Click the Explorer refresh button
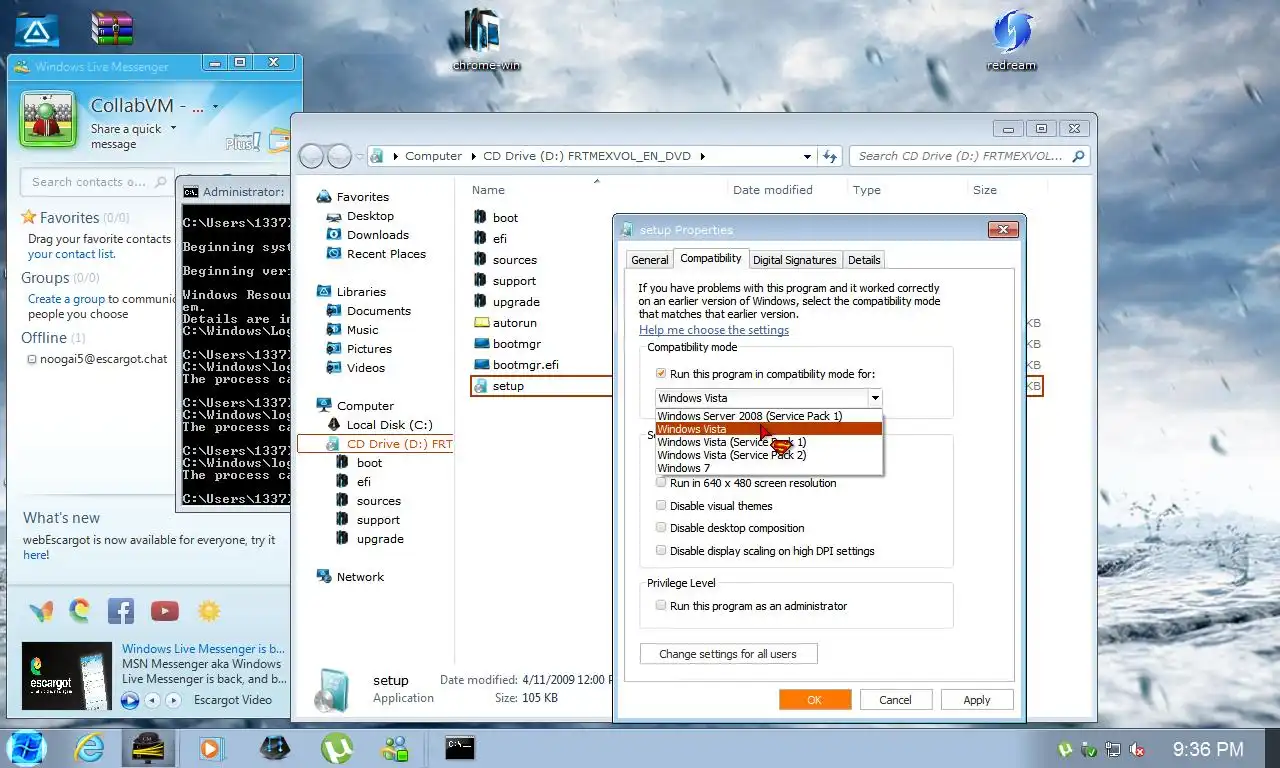This screenshot has width=1280, height=768. pos(830,156)
